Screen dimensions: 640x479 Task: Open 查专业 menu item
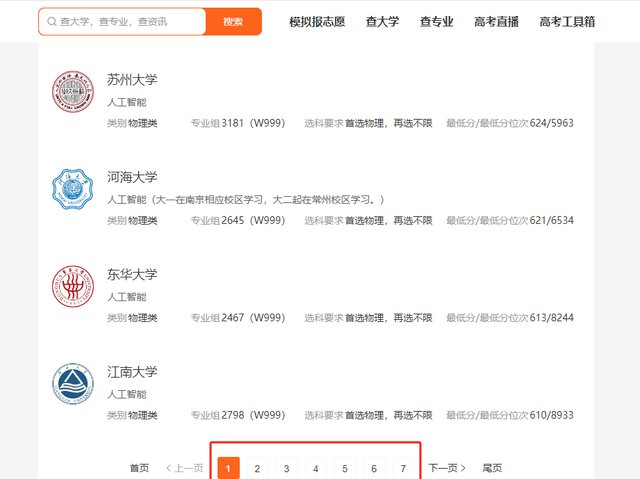point(437,22)
